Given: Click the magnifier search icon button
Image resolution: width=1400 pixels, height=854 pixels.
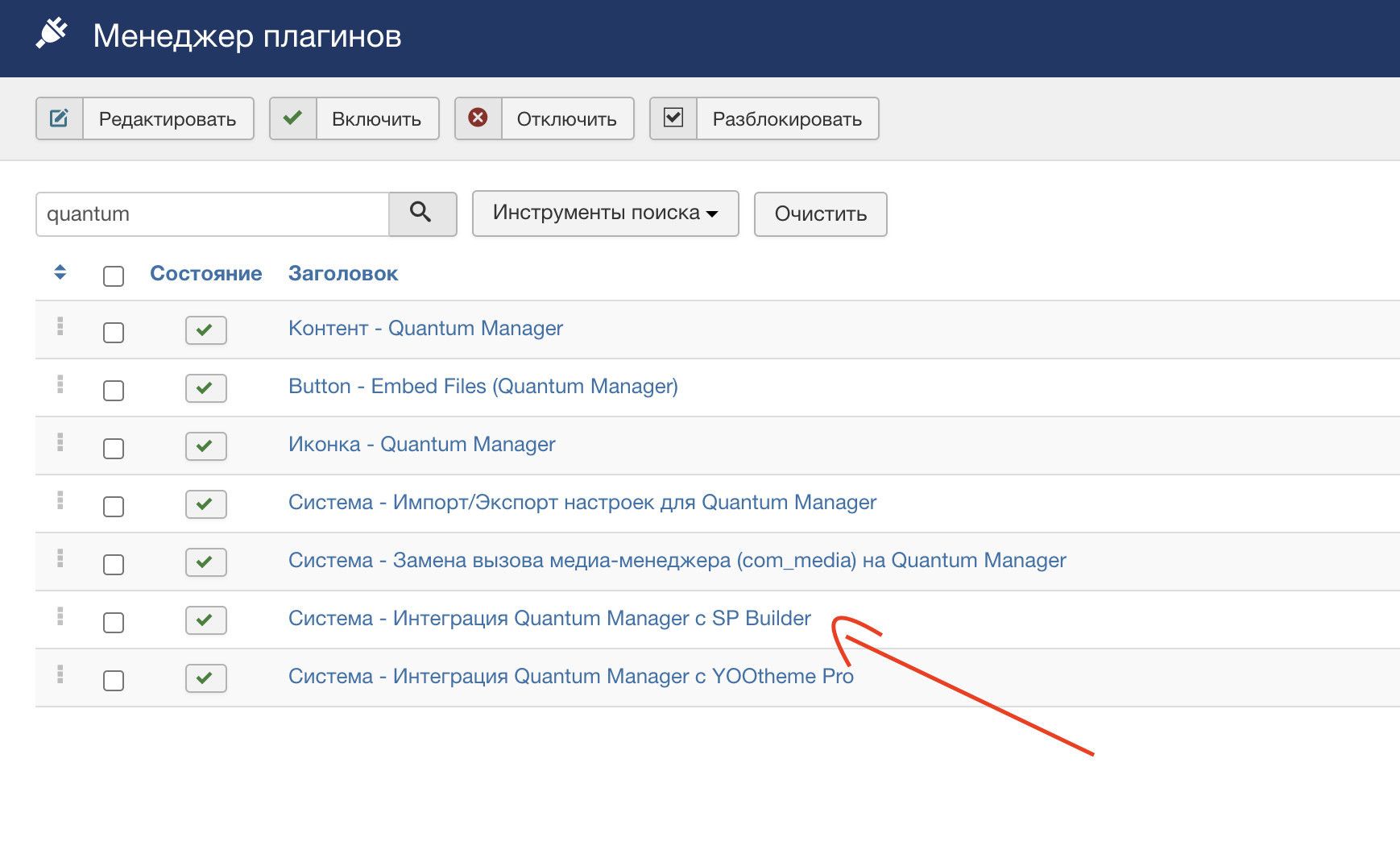Looking at the screenshot, I should (x=422, y=213).
